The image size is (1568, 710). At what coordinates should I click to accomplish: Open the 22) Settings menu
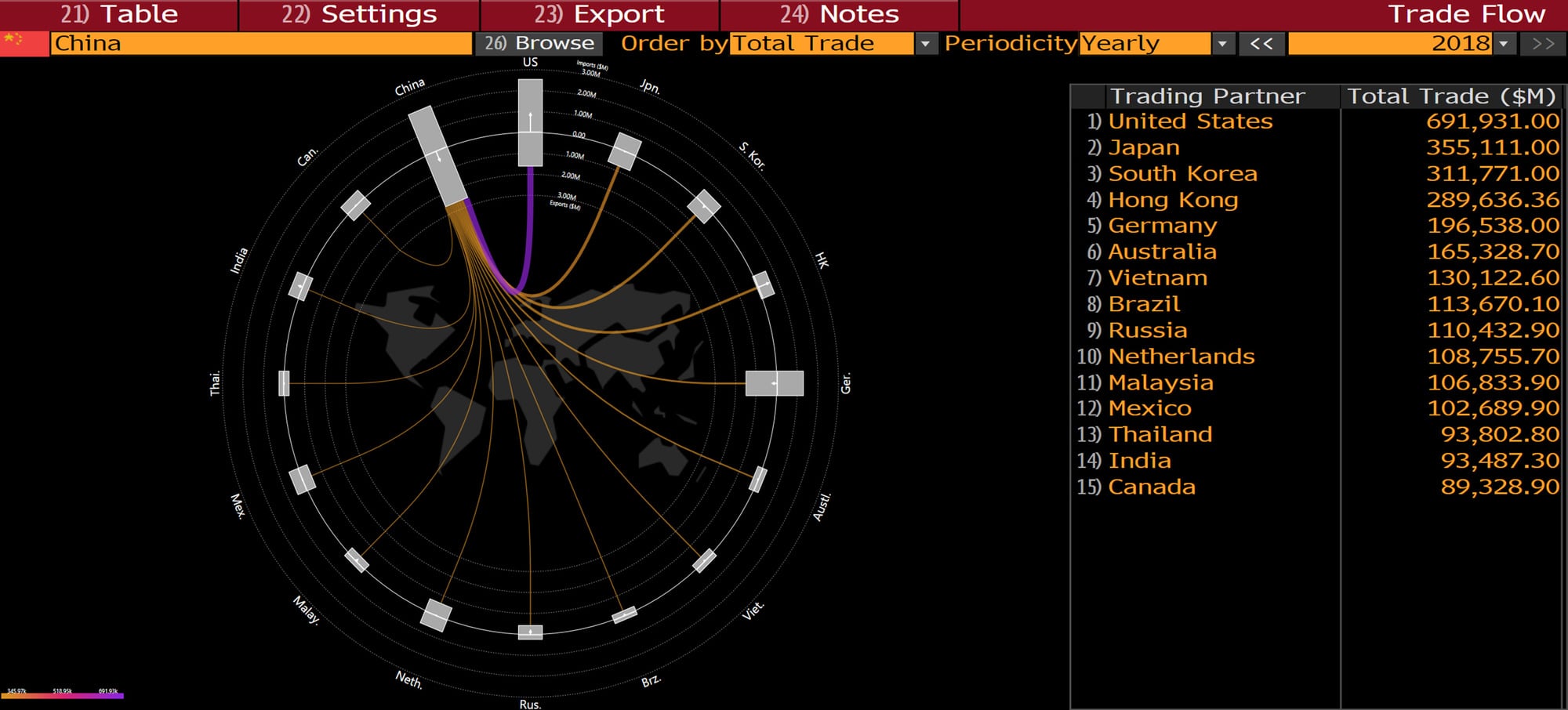(x=359, y=14)
